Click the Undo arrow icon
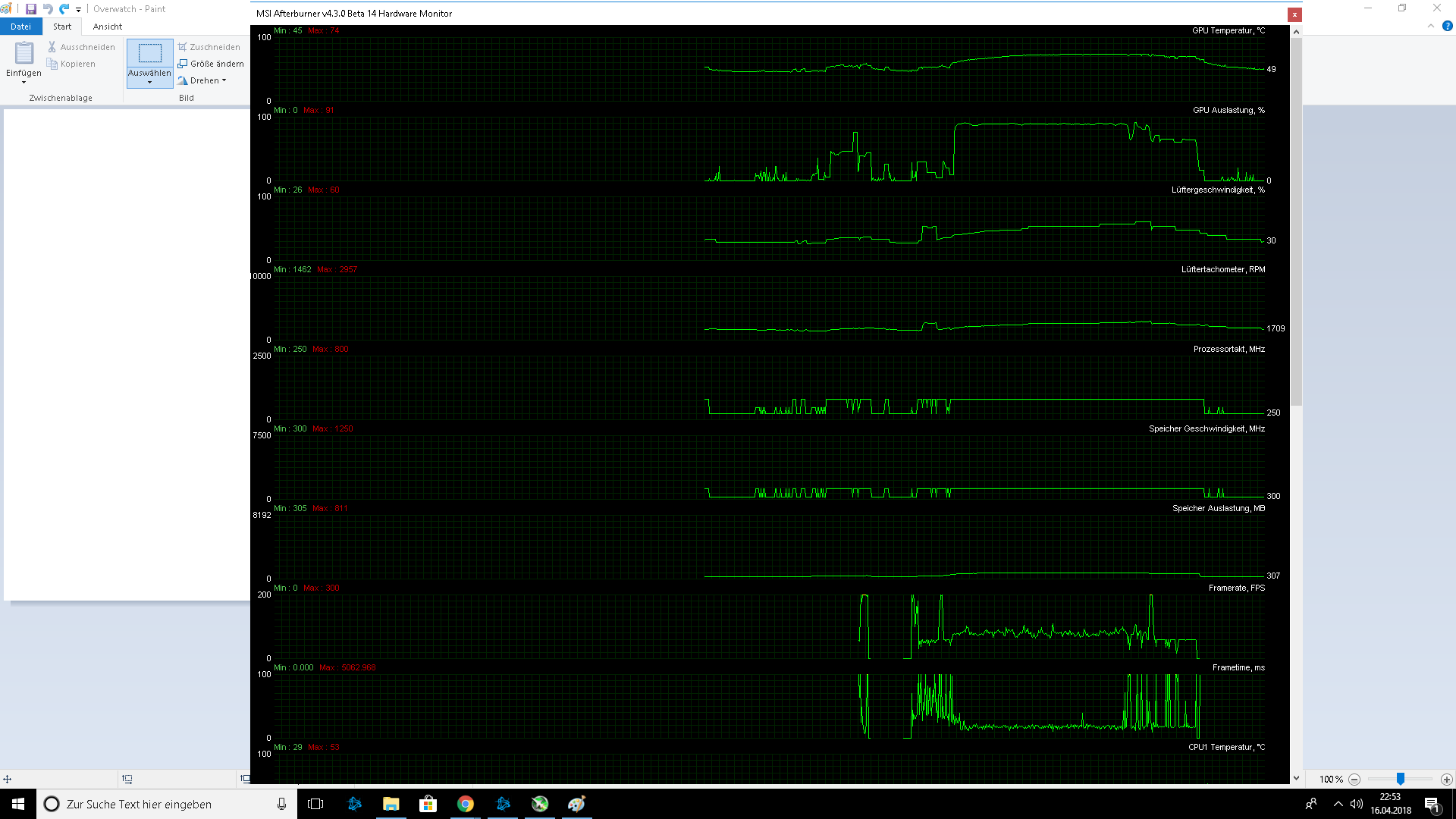Viewport: 1456px width, 819px height. (48, 9)
